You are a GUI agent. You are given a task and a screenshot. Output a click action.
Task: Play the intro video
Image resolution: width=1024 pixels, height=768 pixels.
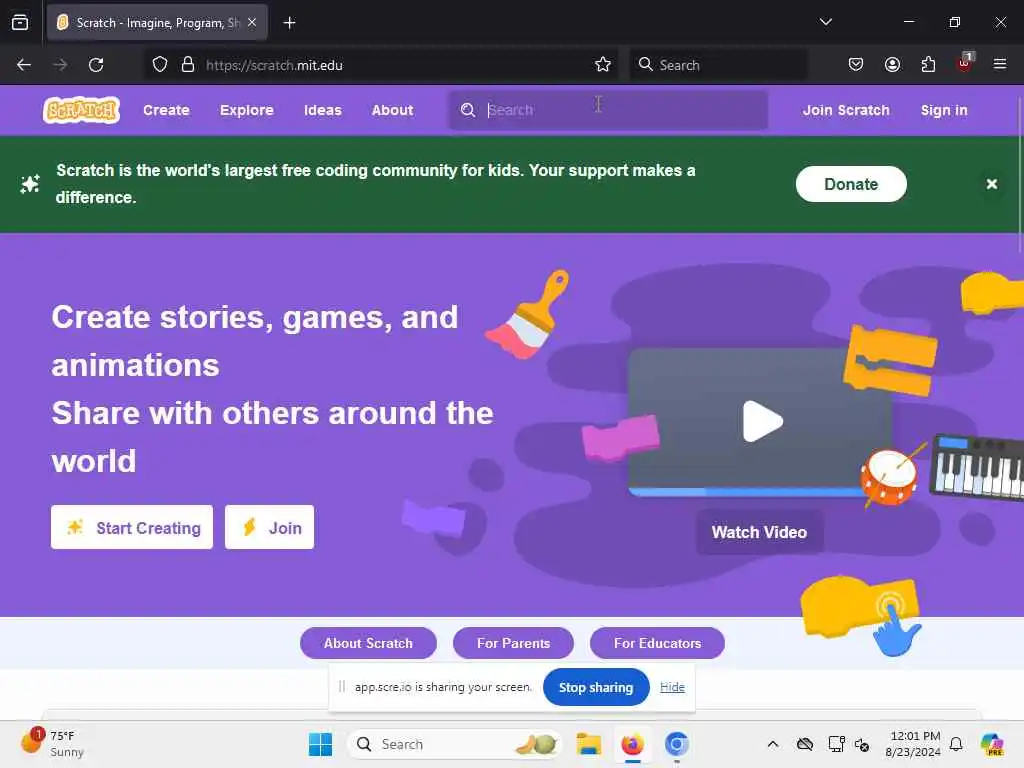click(x=762, y=421)
